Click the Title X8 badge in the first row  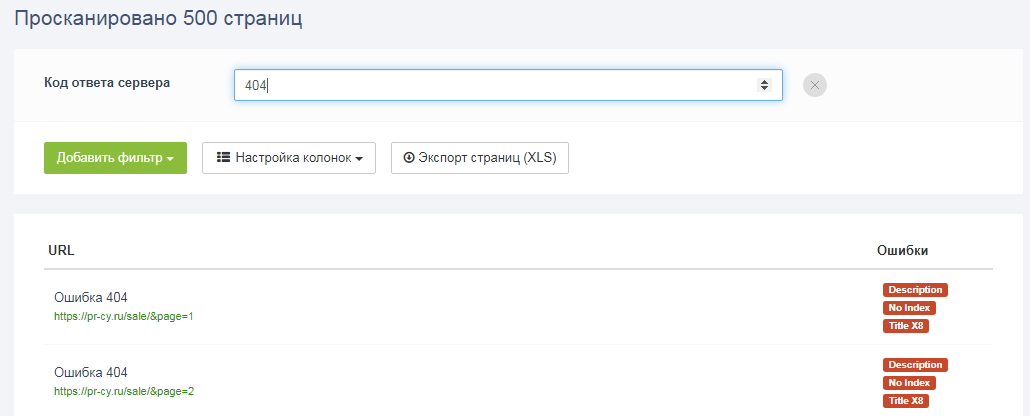[x=907, y=326]
